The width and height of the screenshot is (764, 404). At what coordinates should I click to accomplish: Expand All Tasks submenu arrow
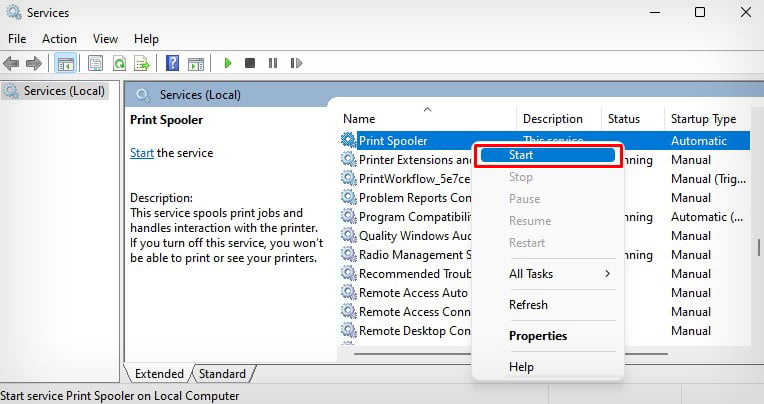(608, 273)
